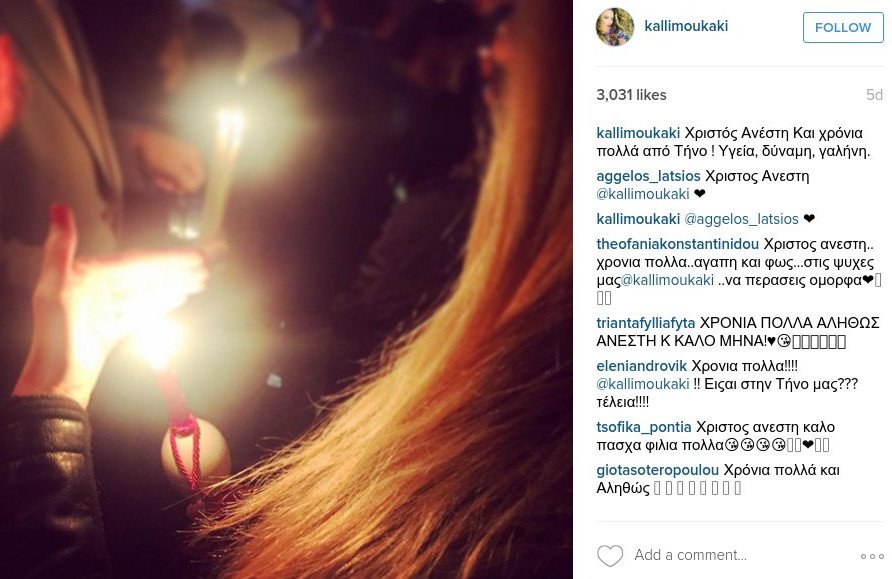This screenshot has height=579, width=892.
Task: Follow kallimoukaki with the FOLLOW button
Action: (843, 27)
